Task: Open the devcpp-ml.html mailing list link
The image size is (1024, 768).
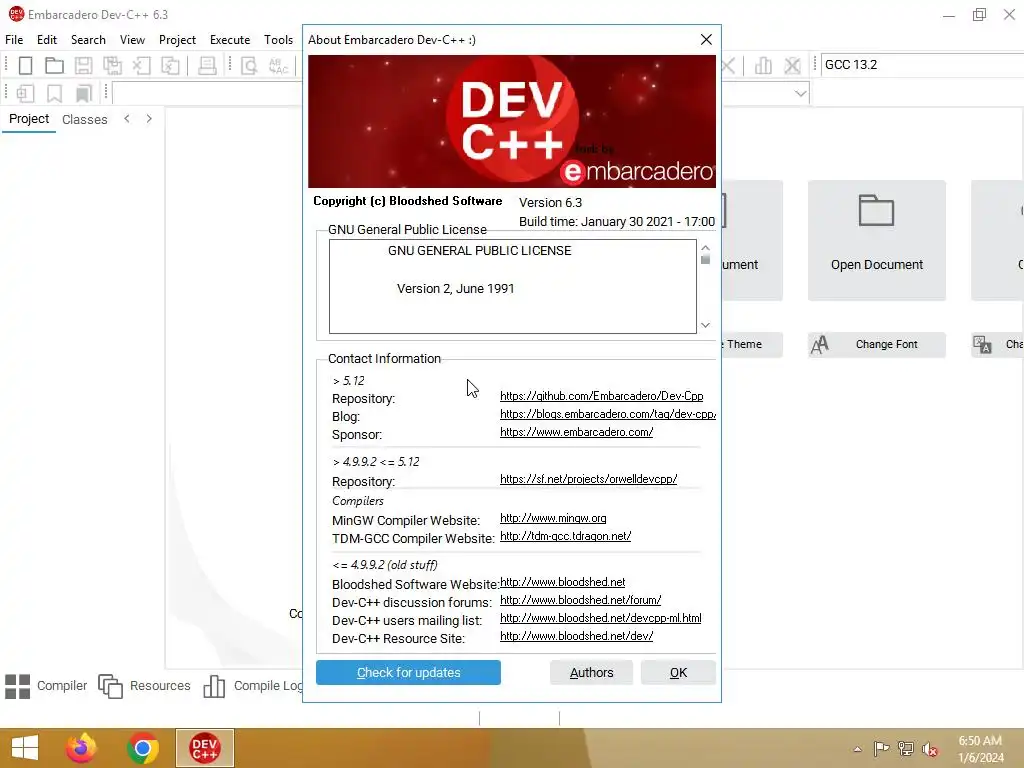Action: pyautogui.click(x=601, y=618)
